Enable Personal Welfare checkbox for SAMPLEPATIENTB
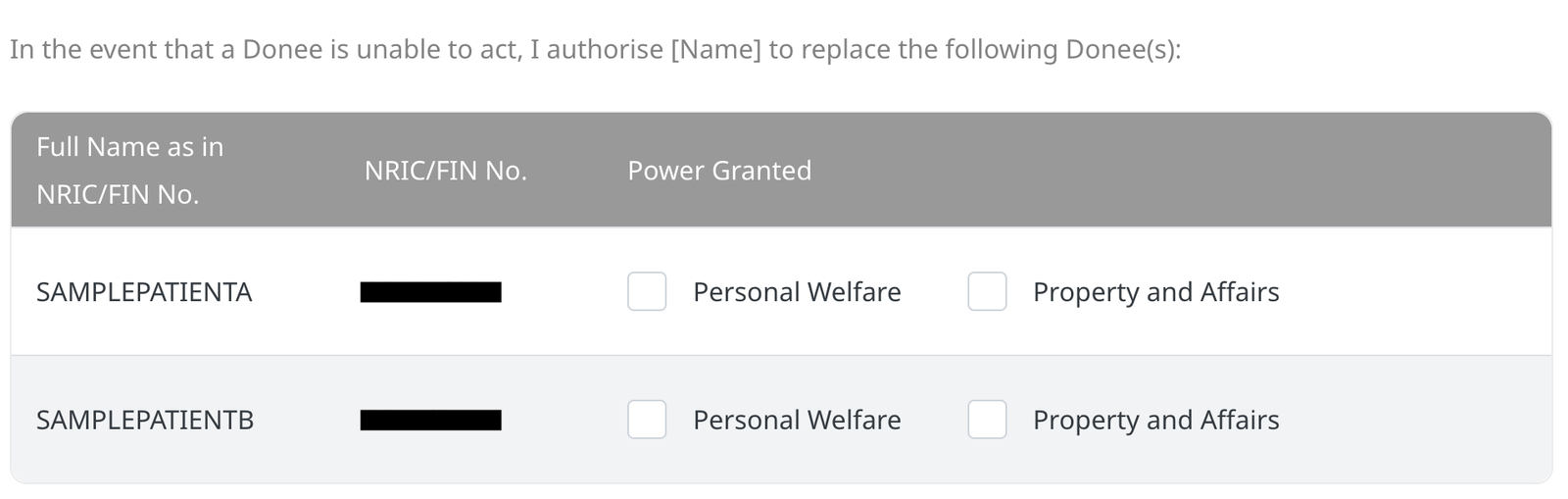The image size is (1568, 499). click(647, 420)
